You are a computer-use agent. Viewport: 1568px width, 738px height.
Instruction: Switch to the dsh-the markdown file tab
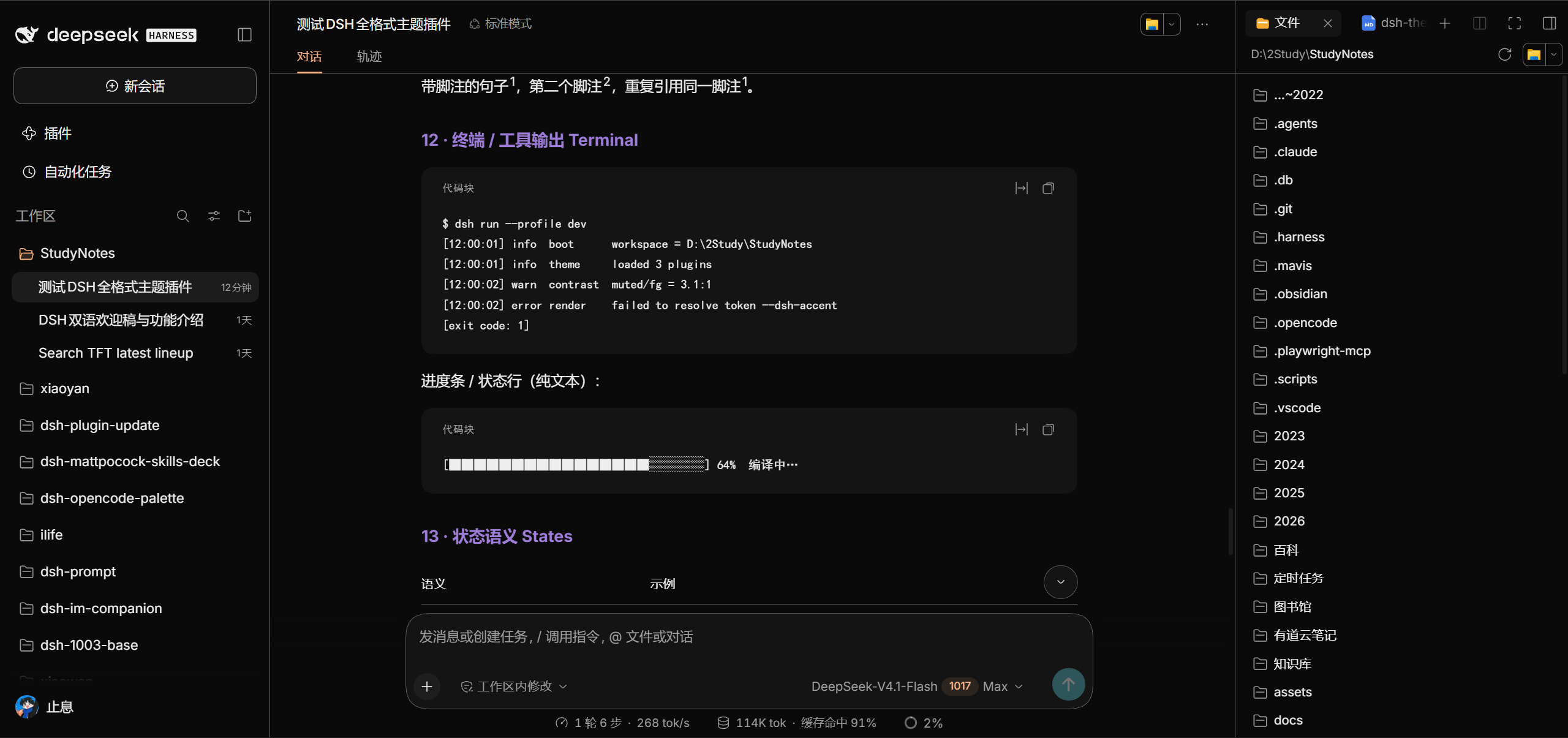coord(1393,23)
